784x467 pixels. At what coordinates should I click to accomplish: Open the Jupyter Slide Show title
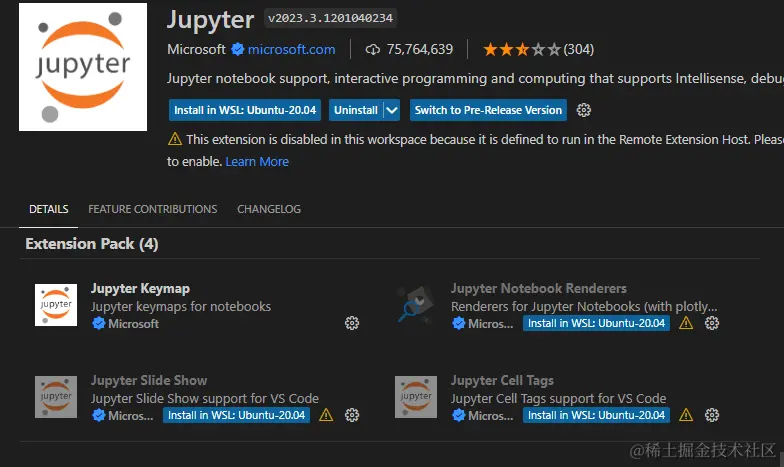(x=149, y=380)
